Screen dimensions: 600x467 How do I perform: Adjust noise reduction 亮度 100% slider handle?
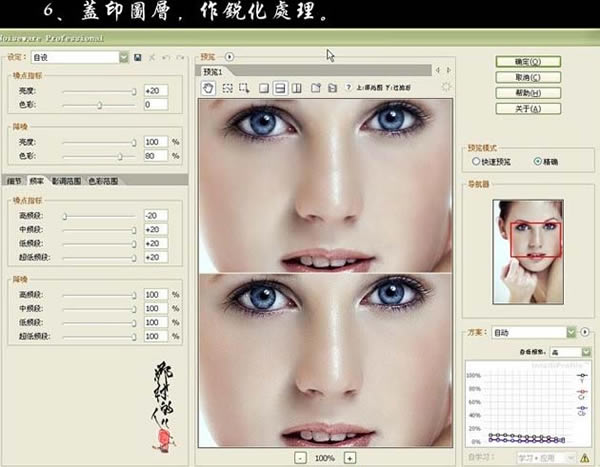coord(134,142)
